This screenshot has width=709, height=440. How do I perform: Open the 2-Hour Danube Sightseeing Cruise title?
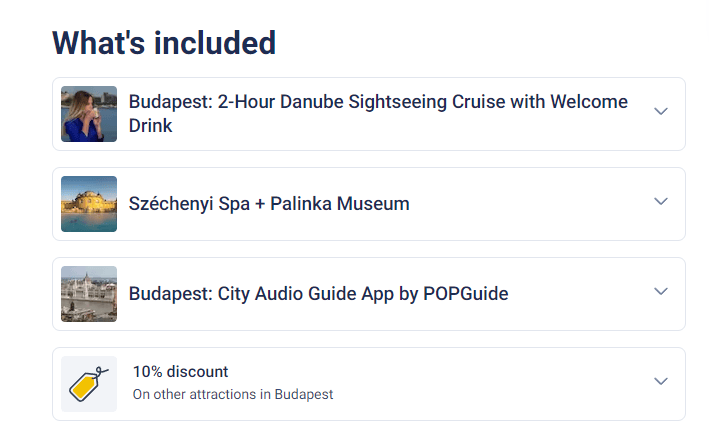coord(378,114)
